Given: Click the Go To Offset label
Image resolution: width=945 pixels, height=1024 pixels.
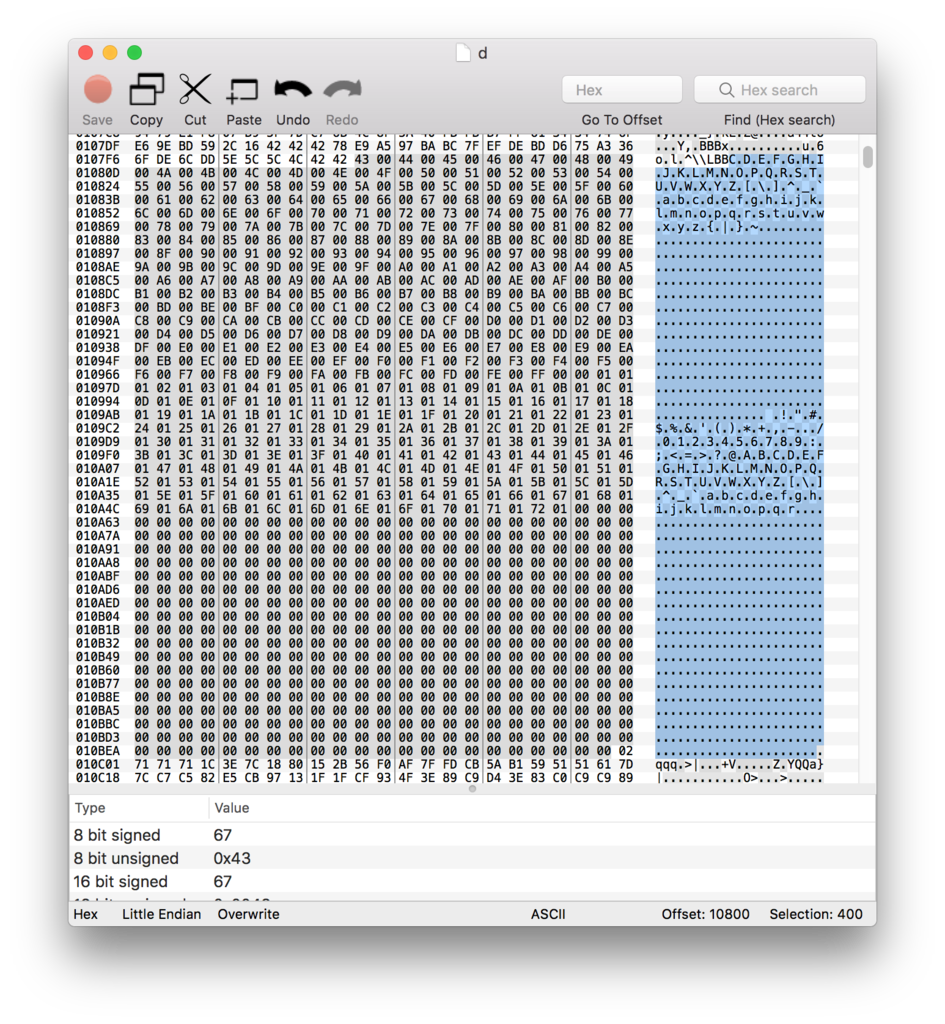Looking at the screenshot, I should [622, 120].
